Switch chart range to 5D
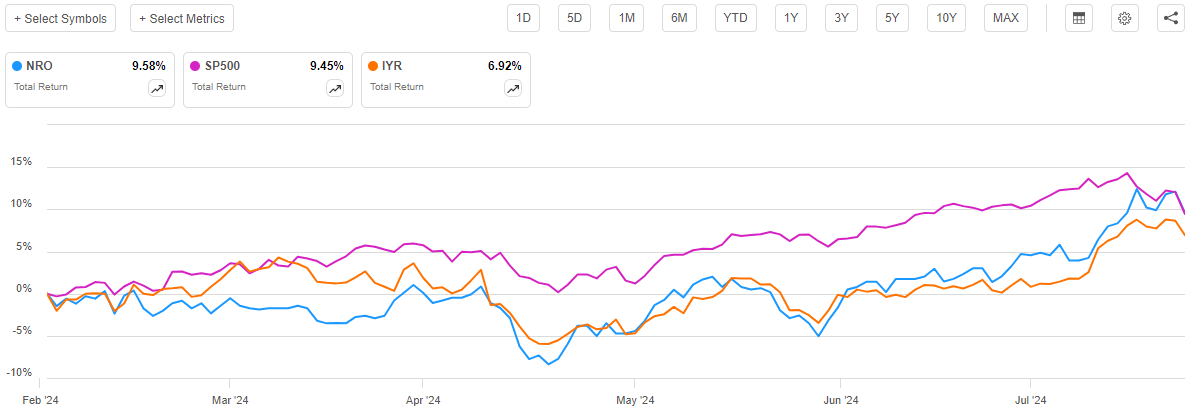Viewport: 1196px width, 416px height. click(x=574, y=18)
